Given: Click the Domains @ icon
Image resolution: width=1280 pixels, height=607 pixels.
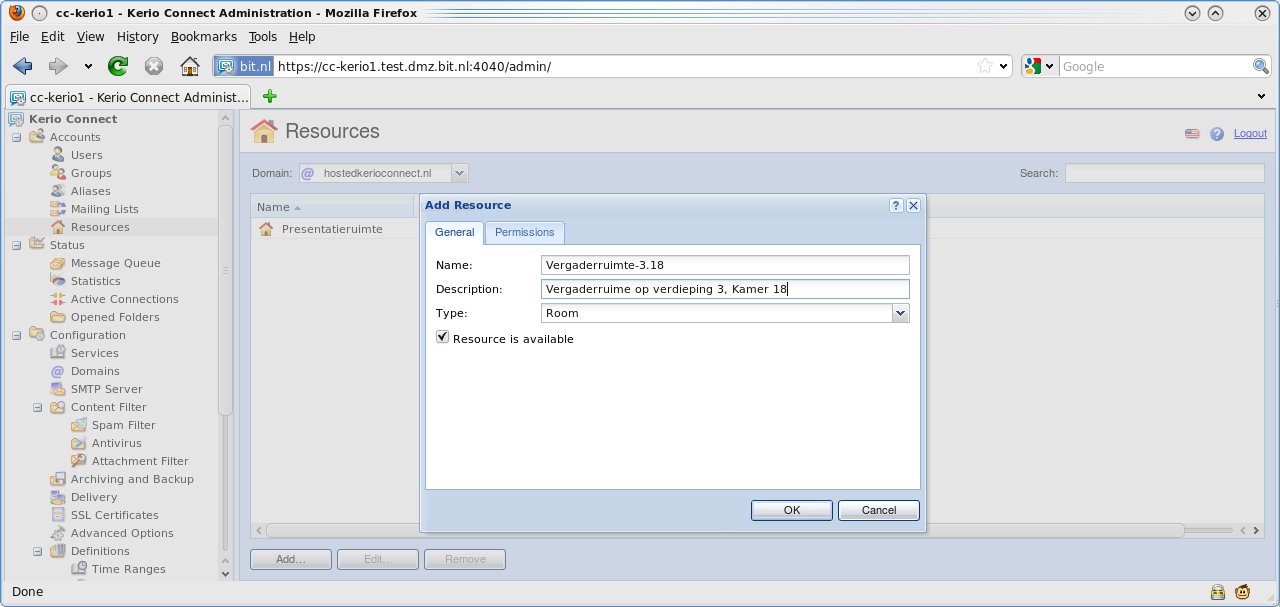Looking at the screenshot, I should click(x=58, y=371).
